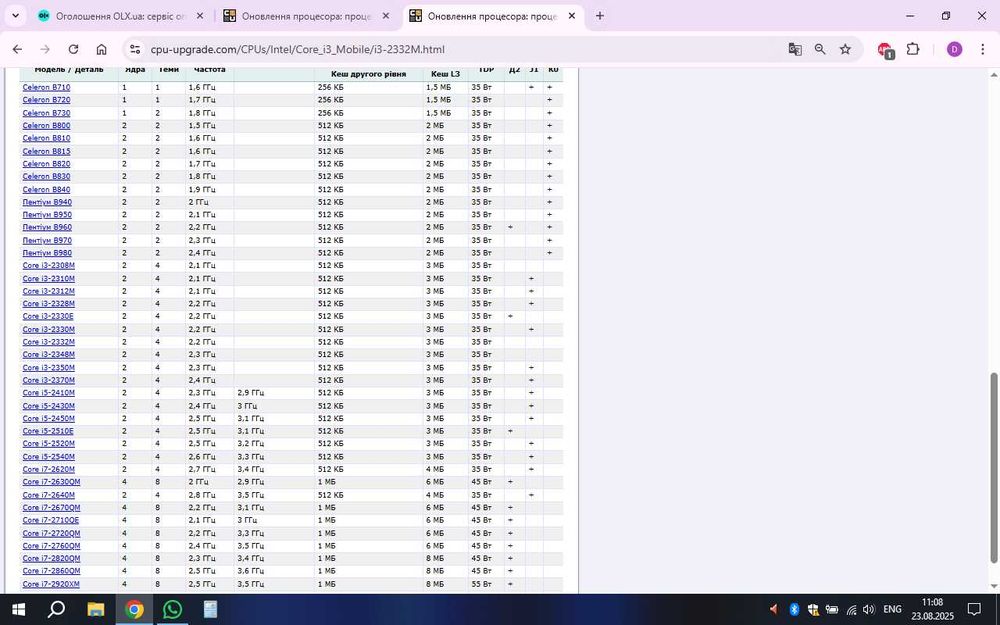This screenshot has width=1000, height=625.
Task: Open the Extensions puzzle menu
Action: 913,49
